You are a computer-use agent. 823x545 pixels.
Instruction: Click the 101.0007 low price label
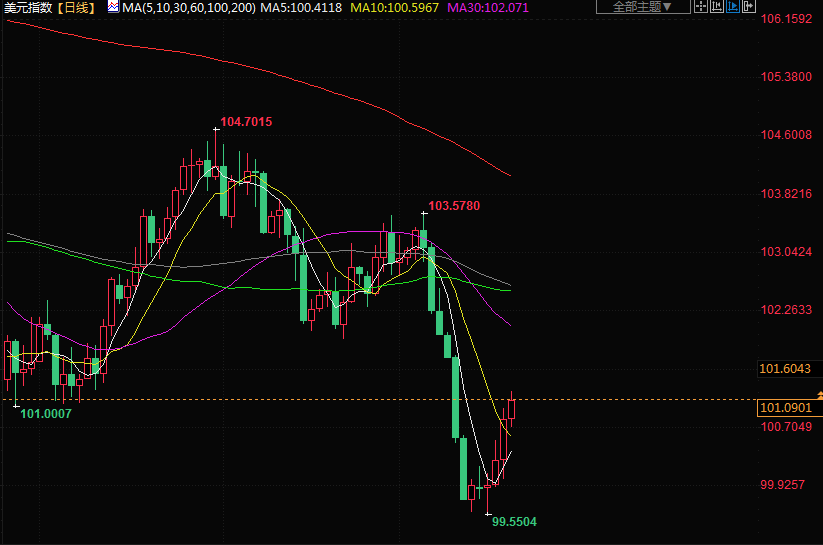pos(46,414)
